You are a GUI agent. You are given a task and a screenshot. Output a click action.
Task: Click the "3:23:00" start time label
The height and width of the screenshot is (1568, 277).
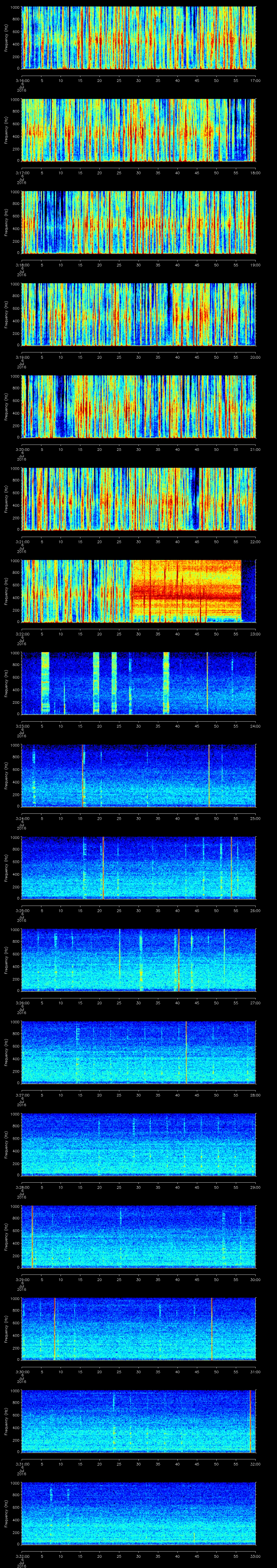point(22,726)
